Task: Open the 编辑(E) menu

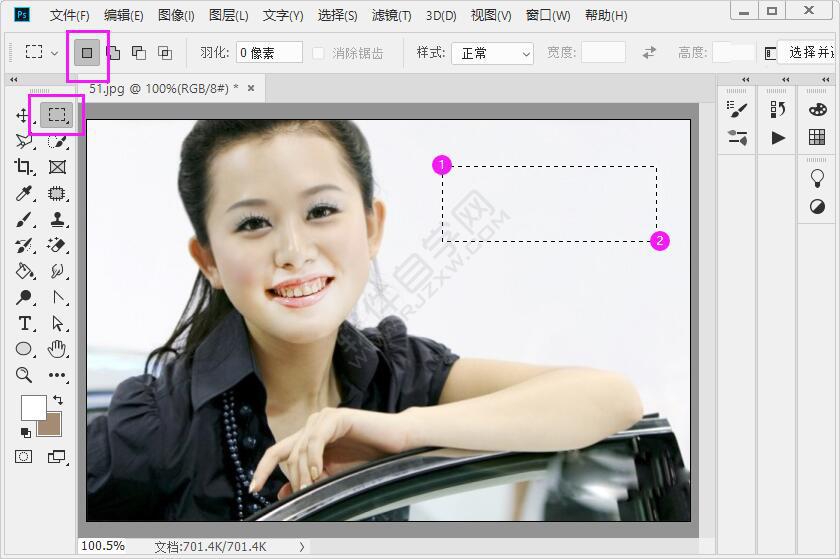Action: [124, 16]
